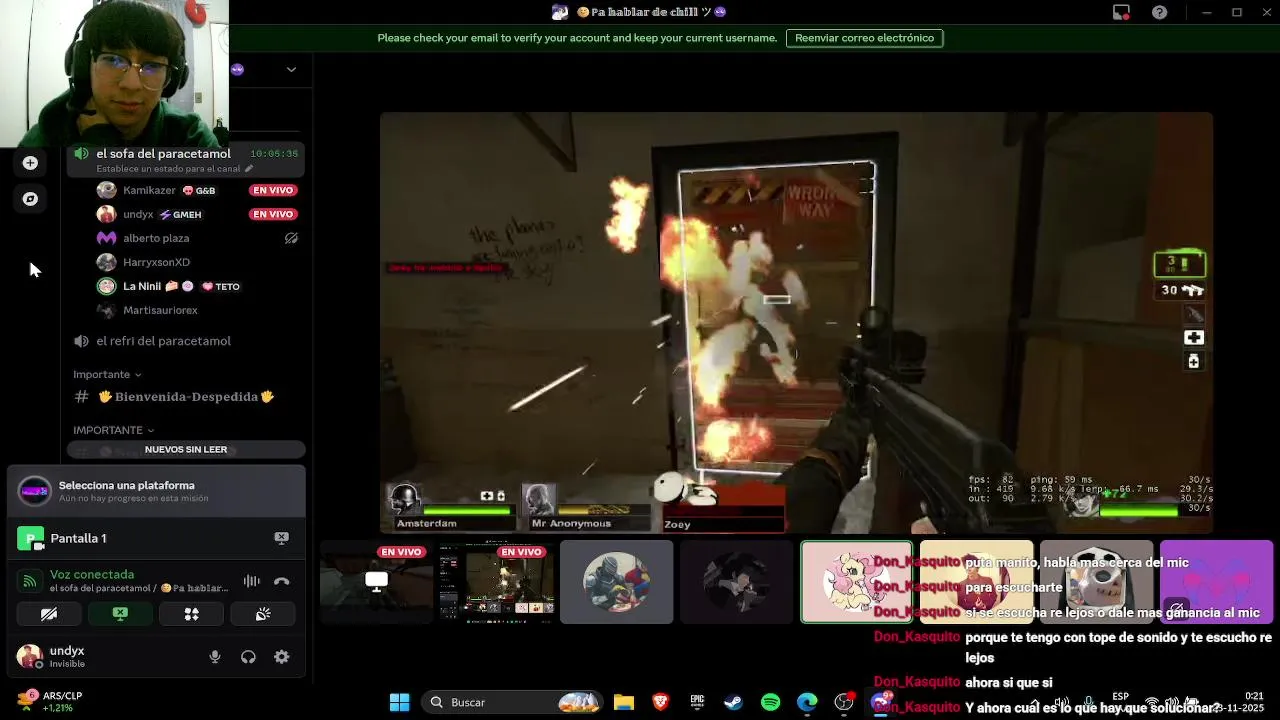Open Epic Games Launcher on taskbar
The width and height of the screenshot is (1280, 720).
pos(697,702)
